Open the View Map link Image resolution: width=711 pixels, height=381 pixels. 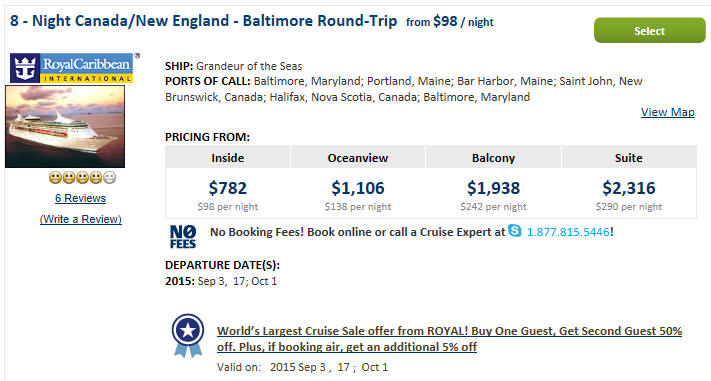pos(667,112)
